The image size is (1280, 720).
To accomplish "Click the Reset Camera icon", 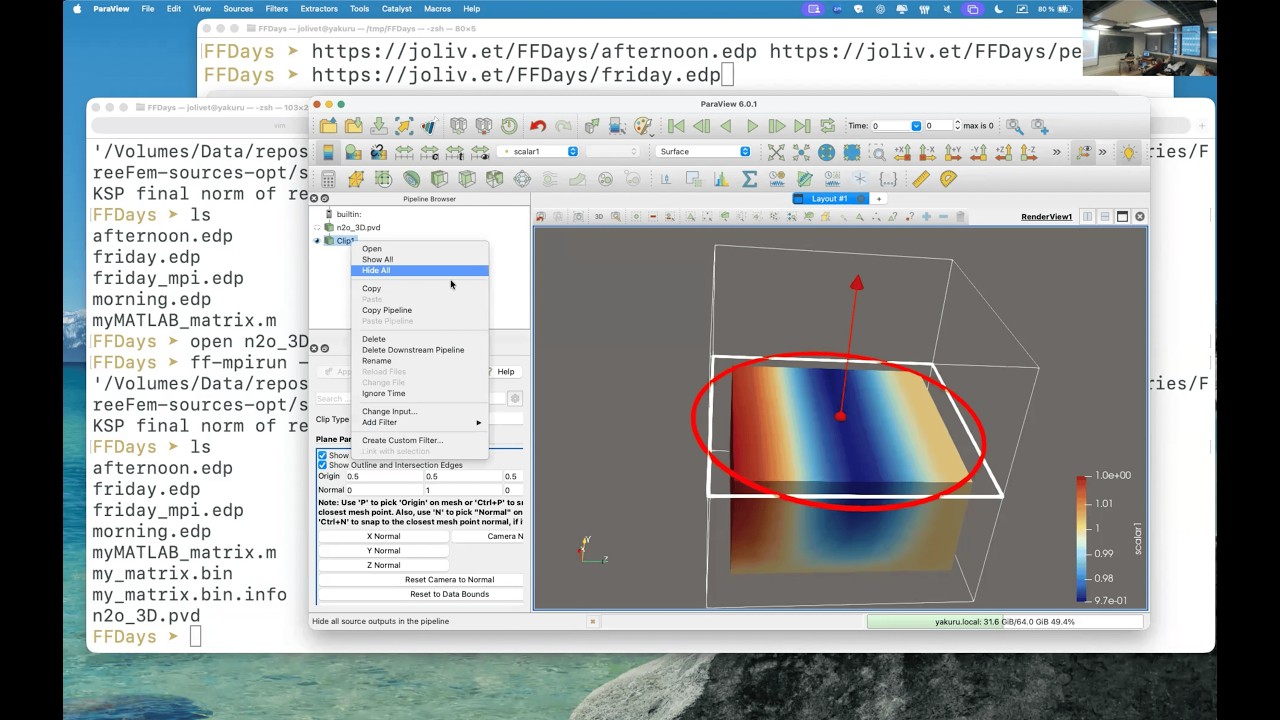I will pyautogui.click(x=776, y=152).
